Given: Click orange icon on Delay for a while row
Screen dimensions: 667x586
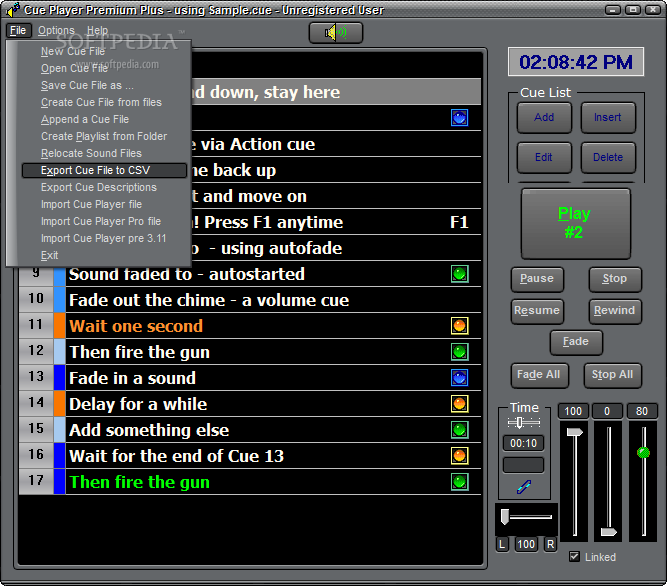Looking at the screenshot, I should click(x=459, y=404).
